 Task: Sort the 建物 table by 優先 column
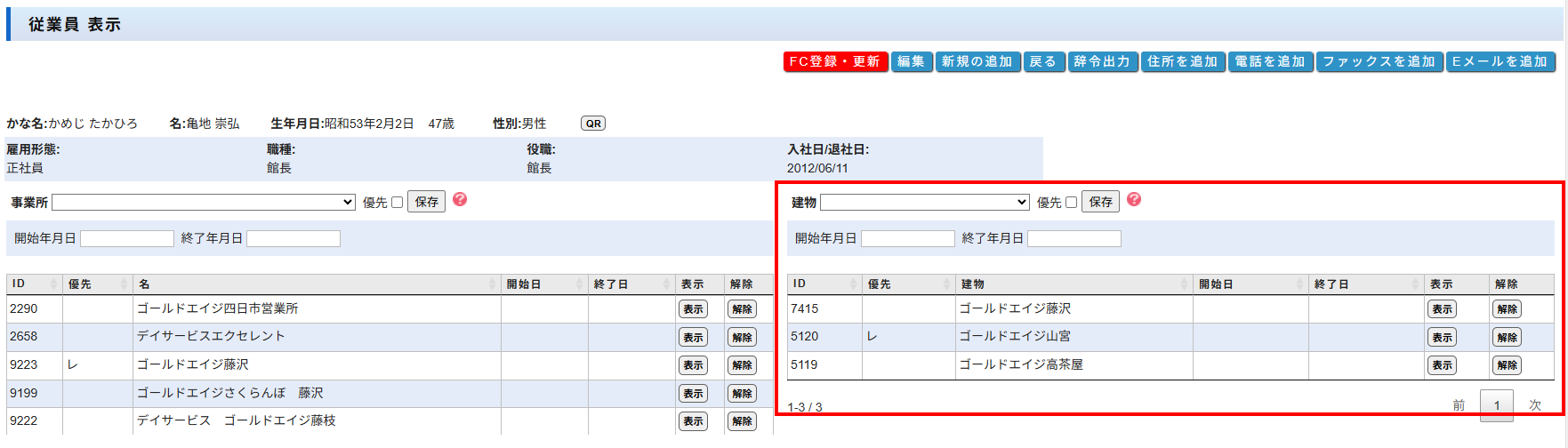(x=907, y=284)
